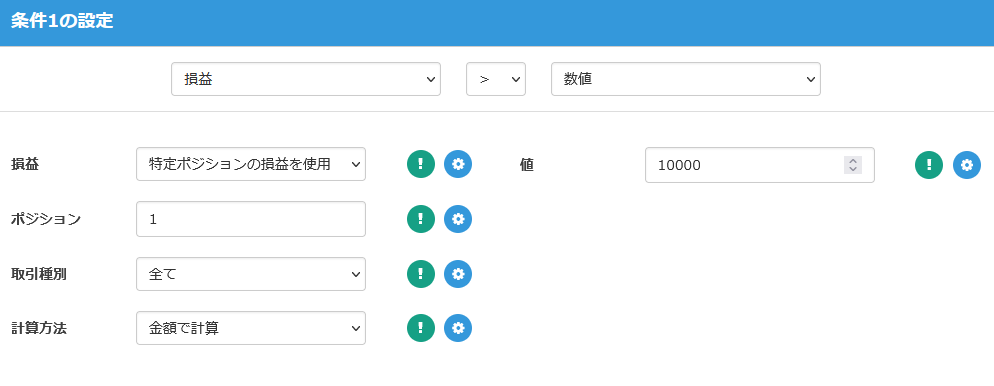Viewport: 994px width, 386px height.
Task: Open the blue gear settings for 取引種別 row
Action: click(458, 274)
